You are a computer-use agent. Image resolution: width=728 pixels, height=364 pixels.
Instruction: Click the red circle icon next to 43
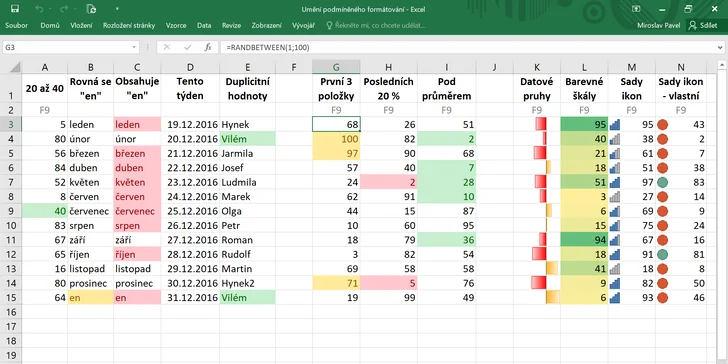[x=663, y=124]
